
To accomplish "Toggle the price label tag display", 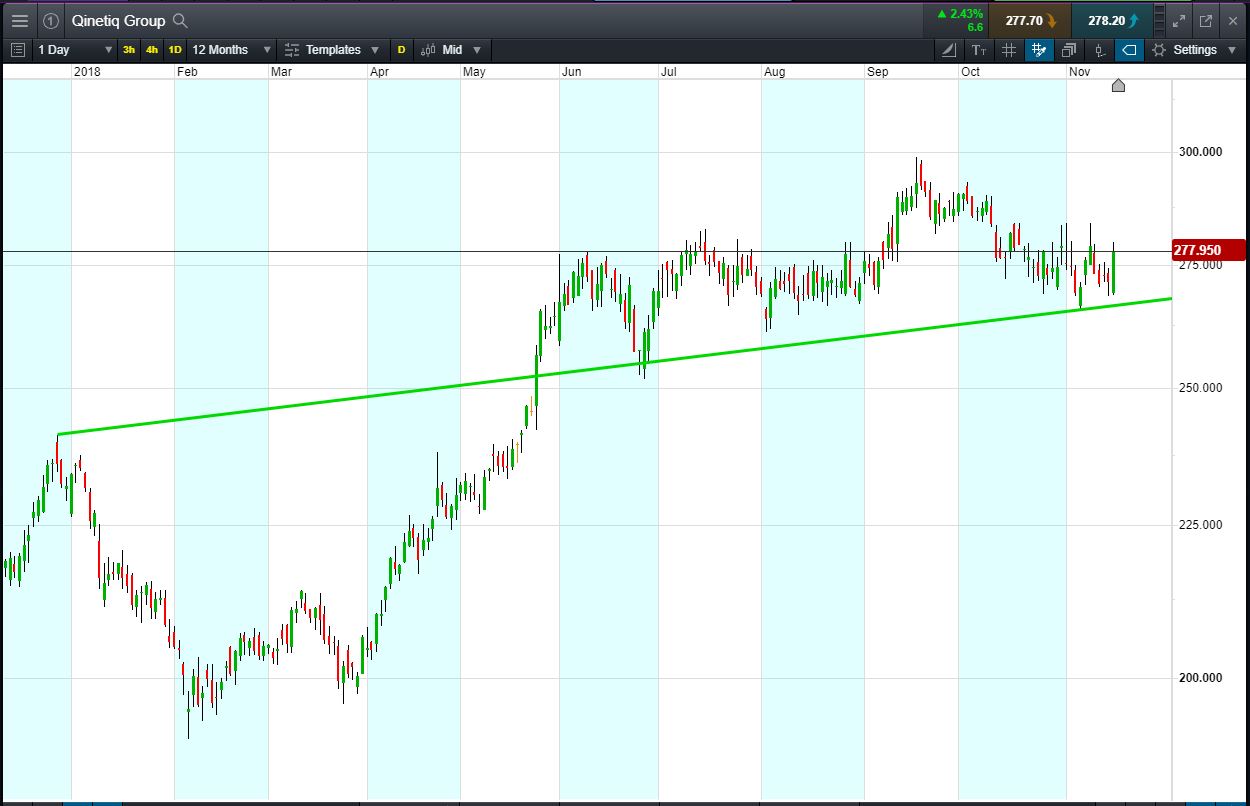I will pos(1129,49).
